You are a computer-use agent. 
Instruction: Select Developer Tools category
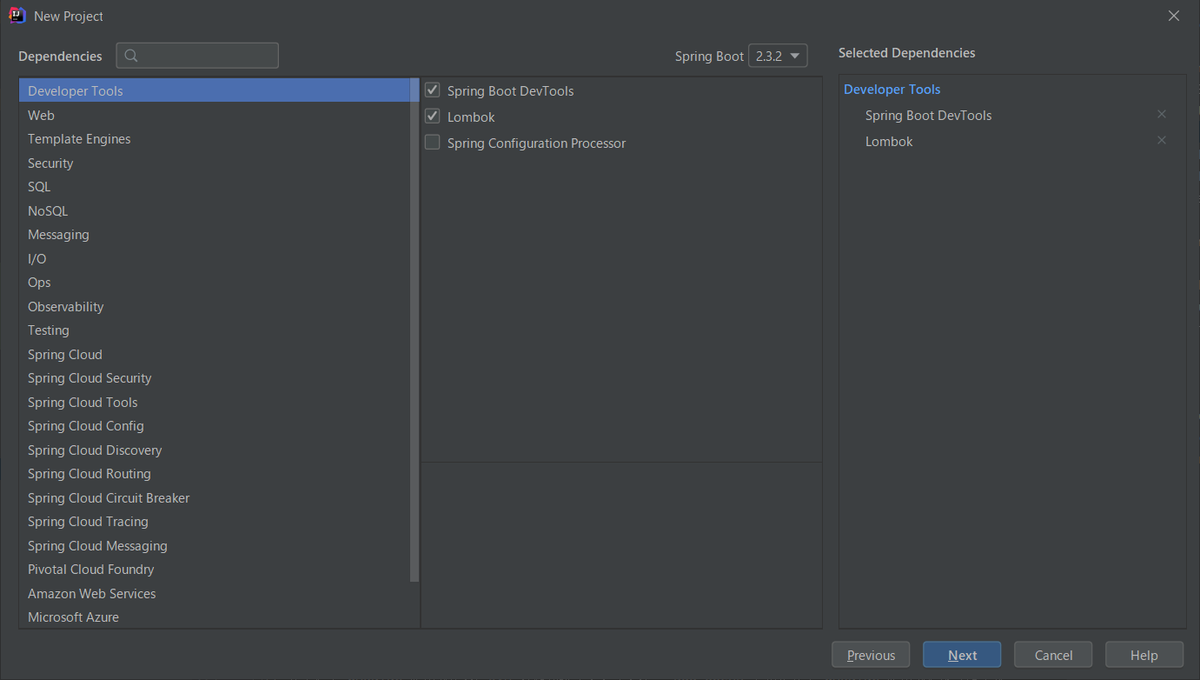tap(214, 91)
